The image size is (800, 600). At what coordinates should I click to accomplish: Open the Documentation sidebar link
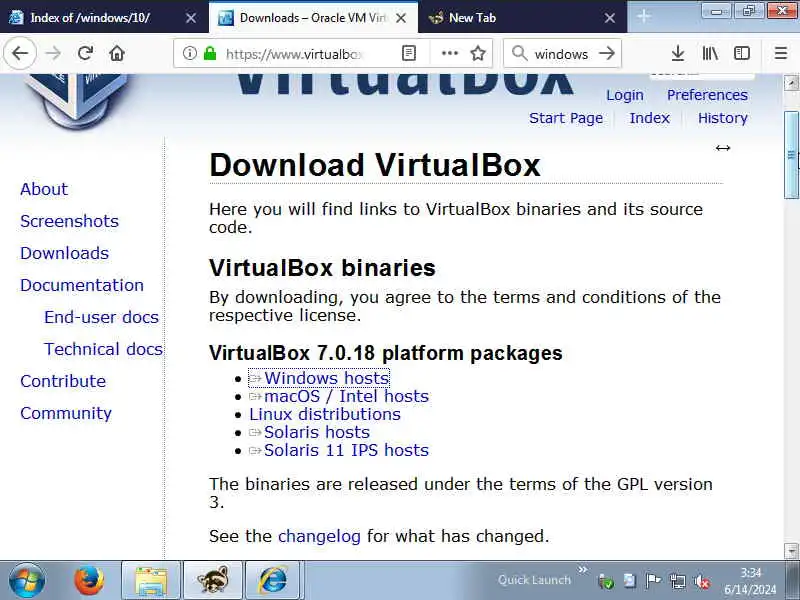82,285
